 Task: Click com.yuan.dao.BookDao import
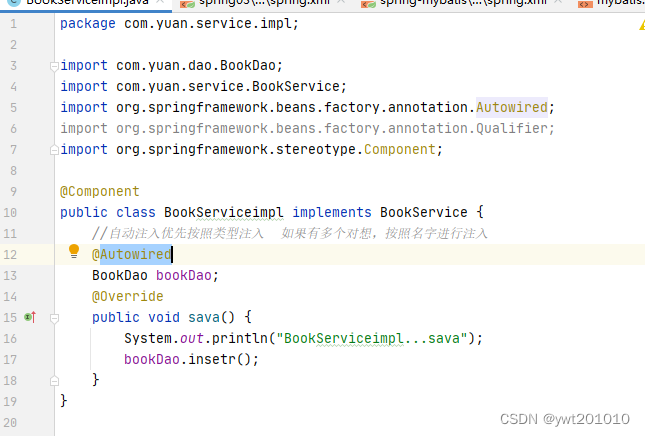(195, 65)
